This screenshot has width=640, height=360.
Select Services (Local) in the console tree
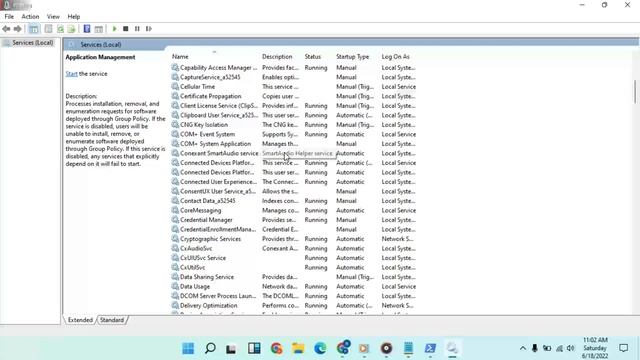tap(32, 43)
